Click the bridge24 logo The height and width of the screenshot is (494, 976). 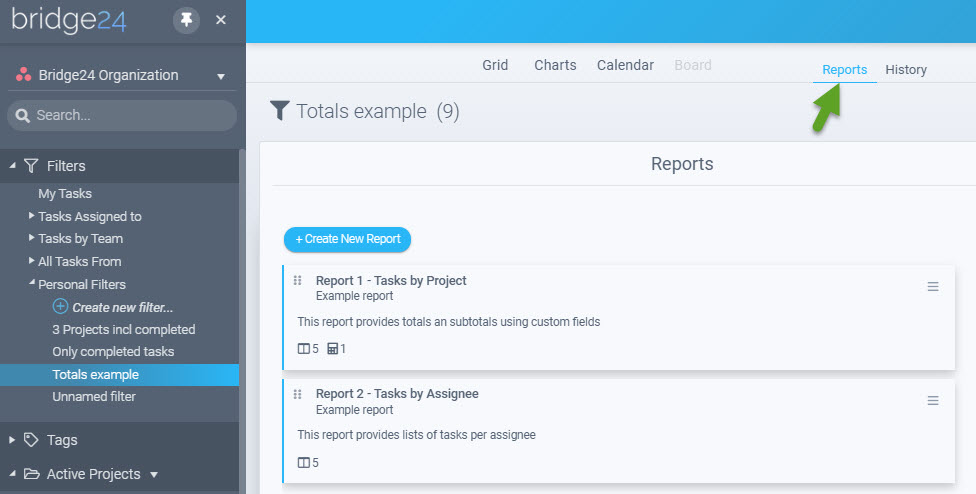pyautogui.click(x=68, y=20)
